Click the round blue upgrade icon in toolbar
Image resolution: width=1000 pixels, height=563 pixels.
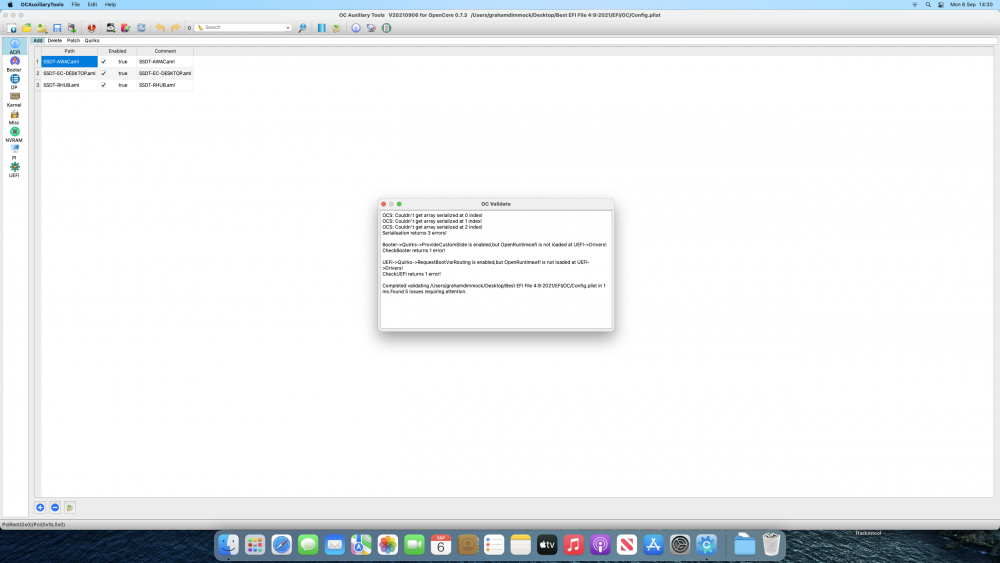tap(356, 28)
